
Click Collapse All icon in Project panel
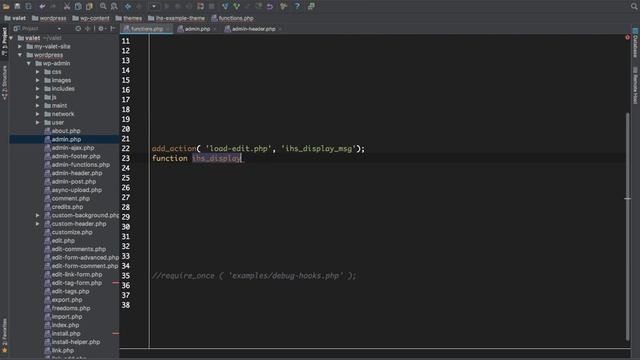88,29
